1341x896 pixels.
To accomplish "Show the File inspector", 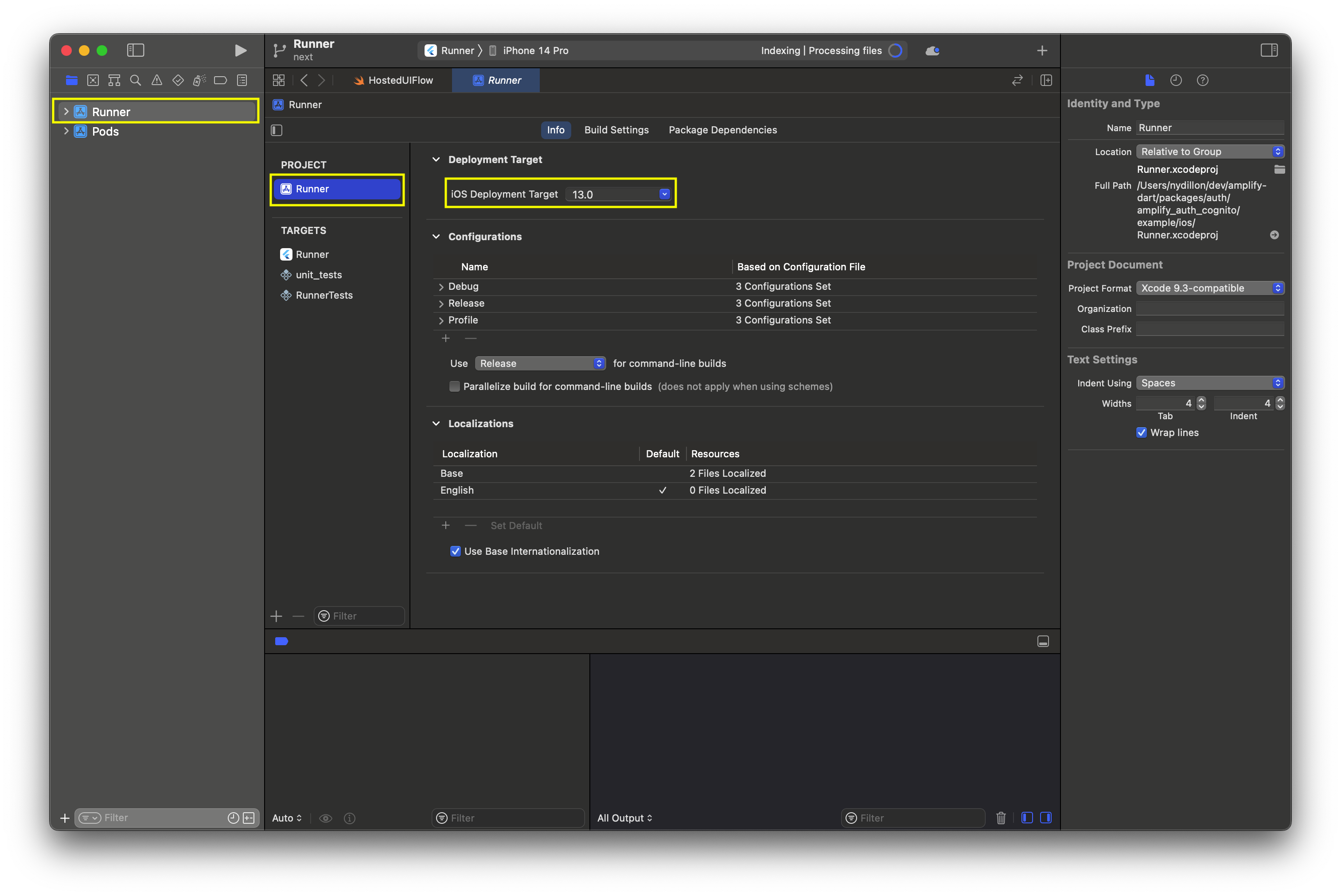I will point(1150,81).
